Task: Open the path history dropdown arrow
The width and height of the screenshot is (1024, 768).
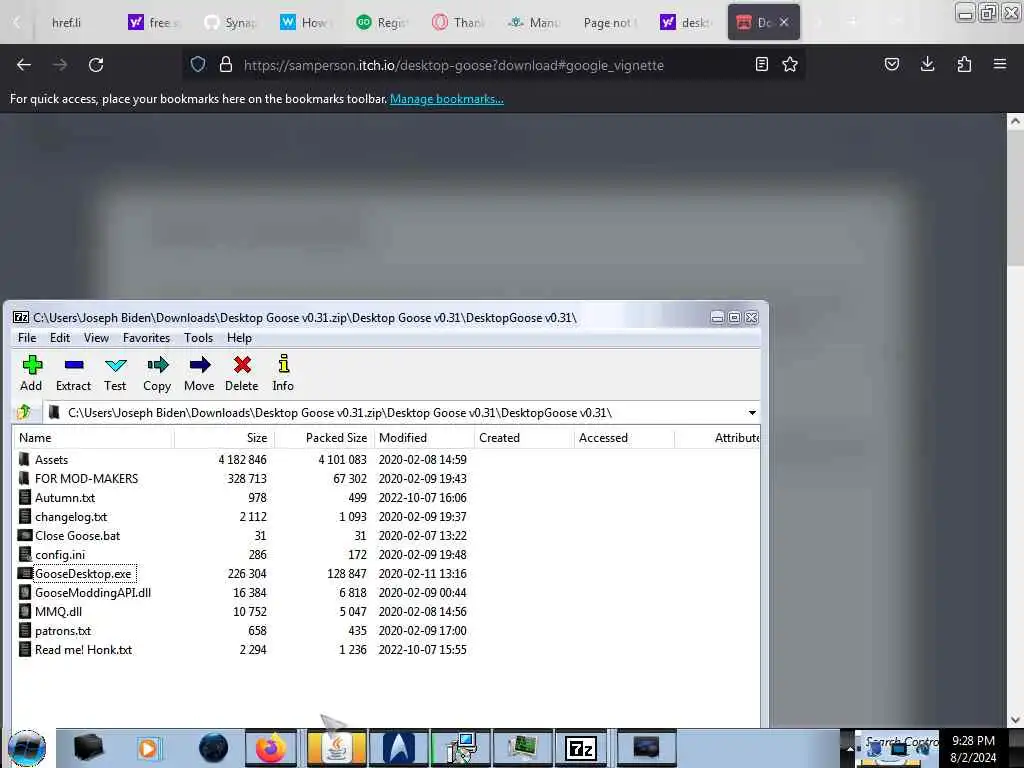Action: pyautogui.click(x=752, y=413)
